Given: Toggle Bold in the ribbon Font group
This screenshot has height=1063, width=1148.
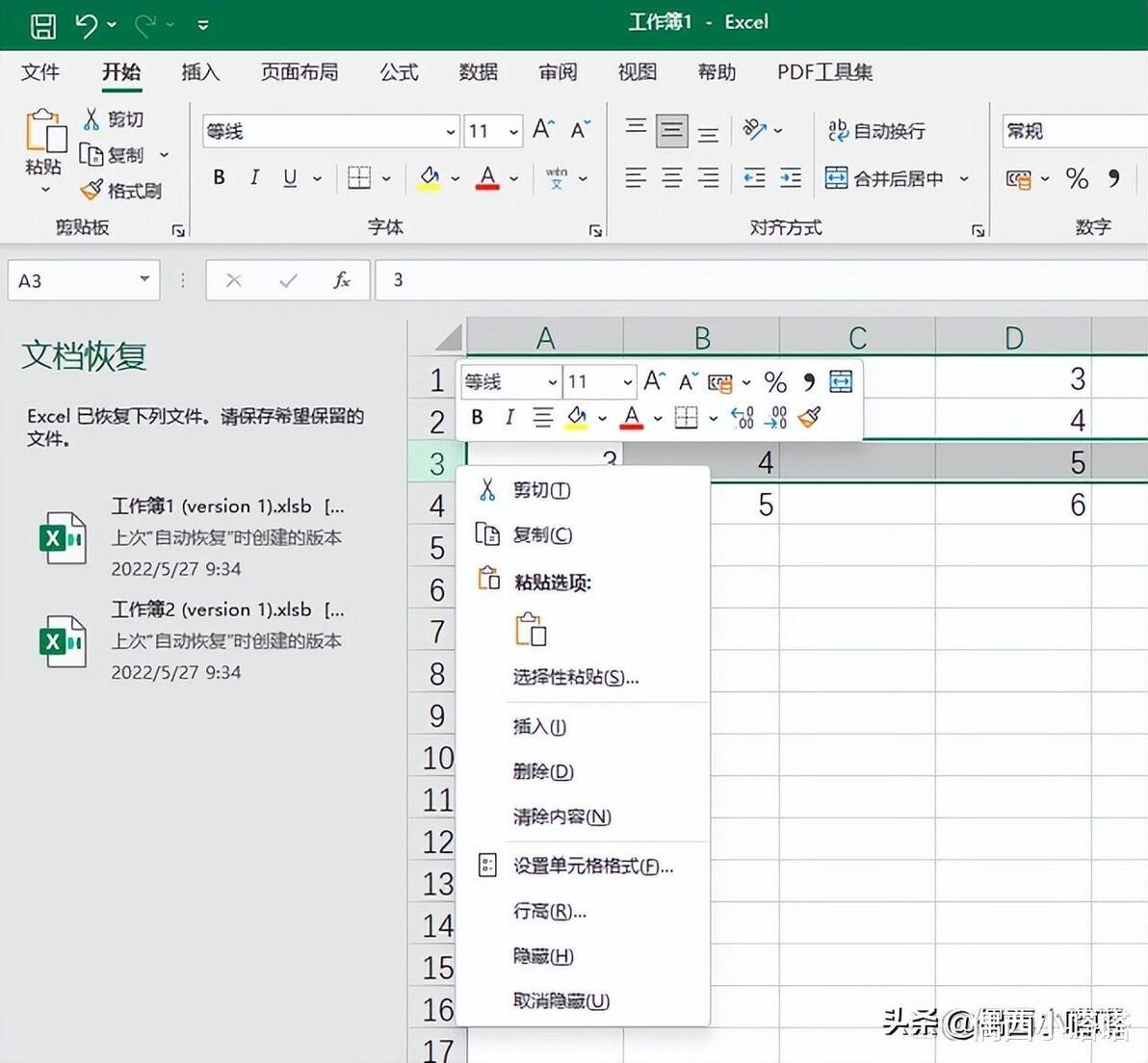Looking at the screenshot, I should point(219,177).
